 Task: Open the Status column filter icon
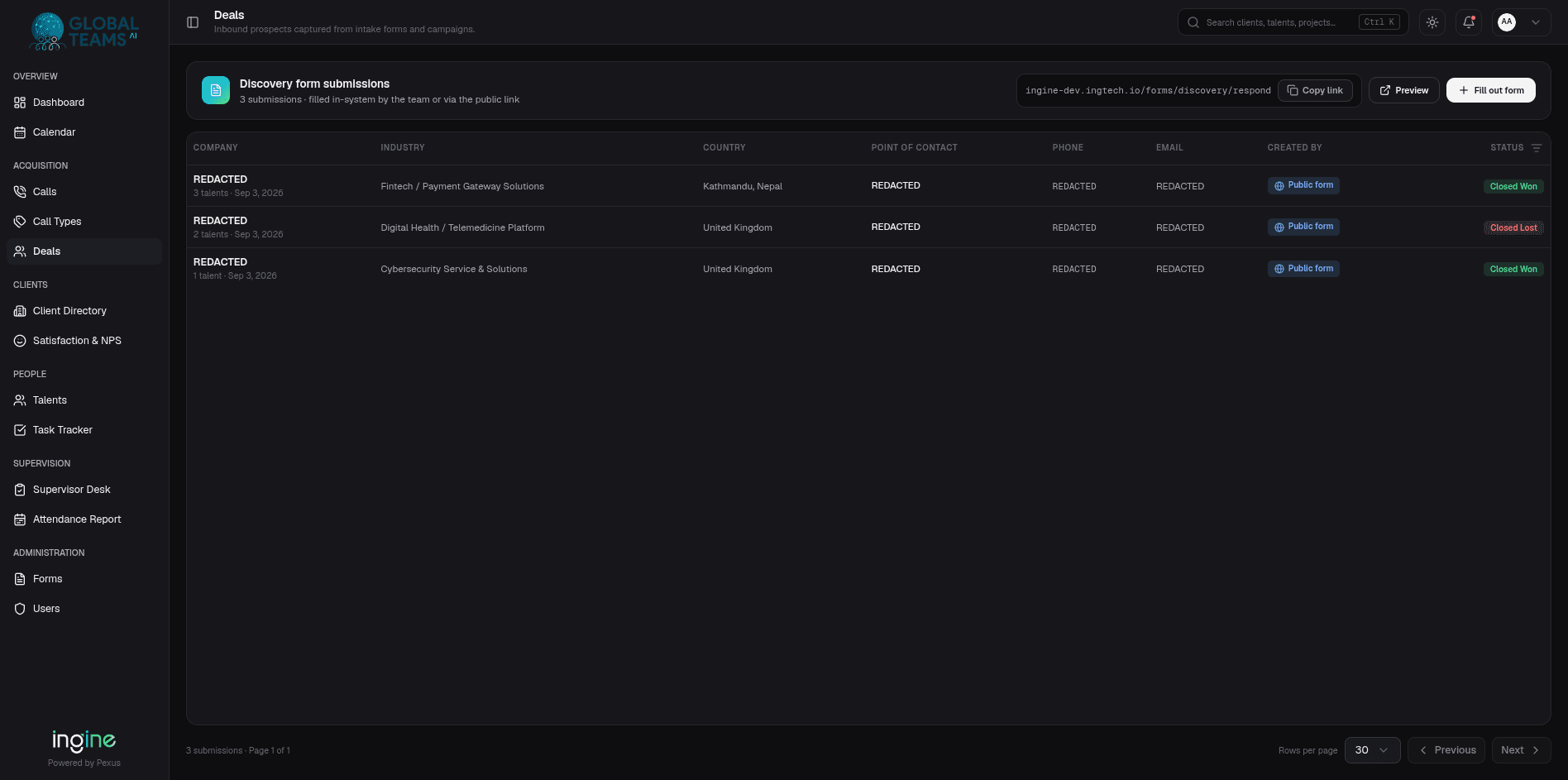coord(1537,148)
